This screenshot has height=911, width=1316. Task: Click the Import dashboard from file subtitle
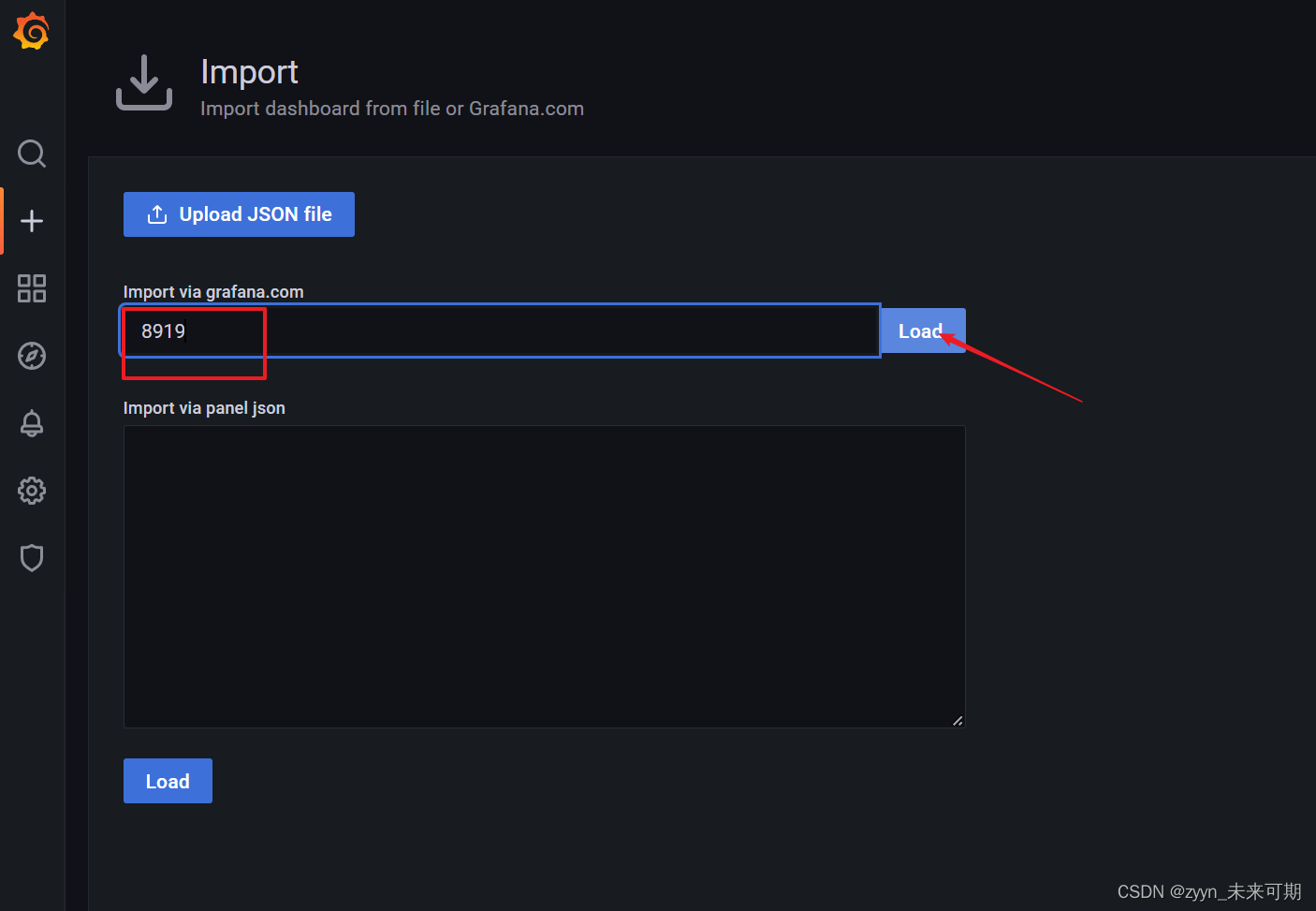point(392,109)
